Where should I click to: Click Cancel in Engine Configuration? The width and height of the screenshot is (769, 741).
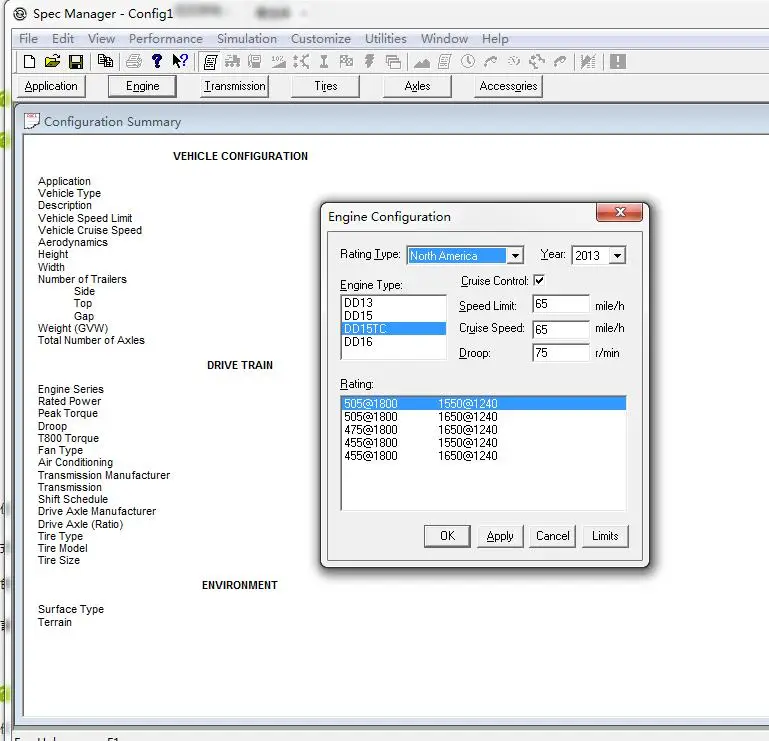coord(552,536)
